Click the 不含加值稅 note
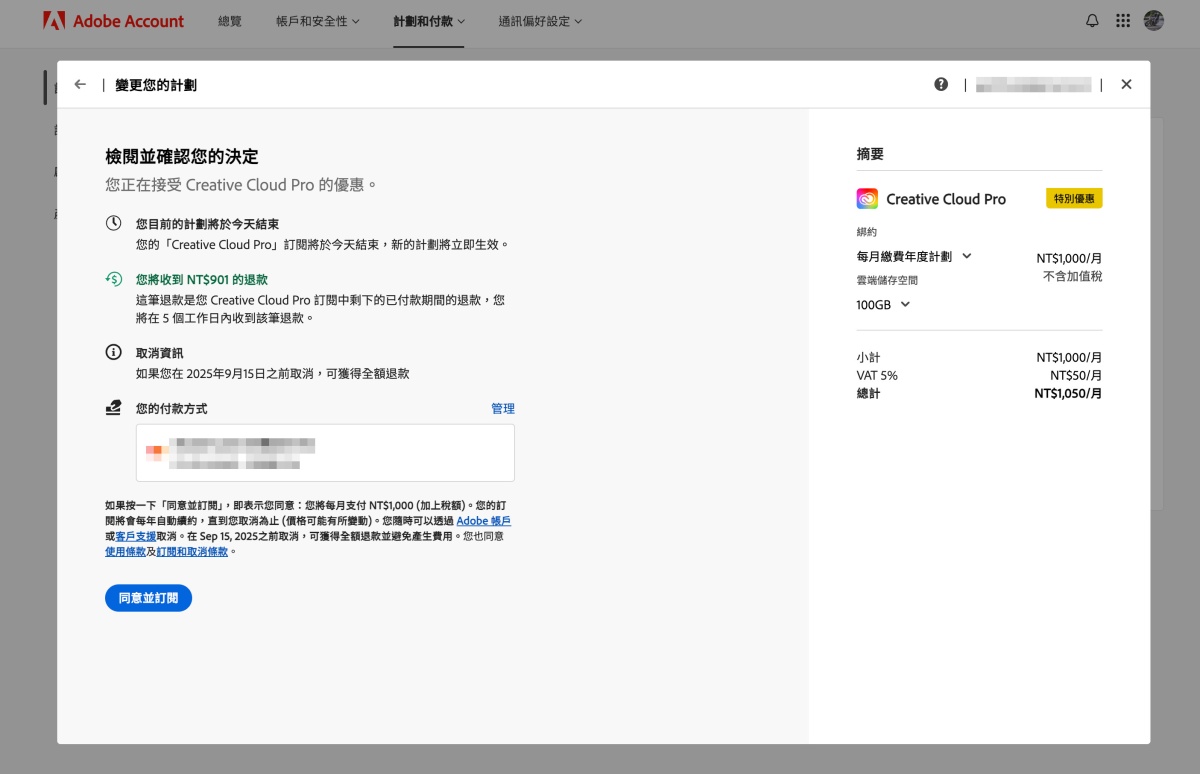The width and height of the screenshot is (1200, 774). (x=1072, y=276)
